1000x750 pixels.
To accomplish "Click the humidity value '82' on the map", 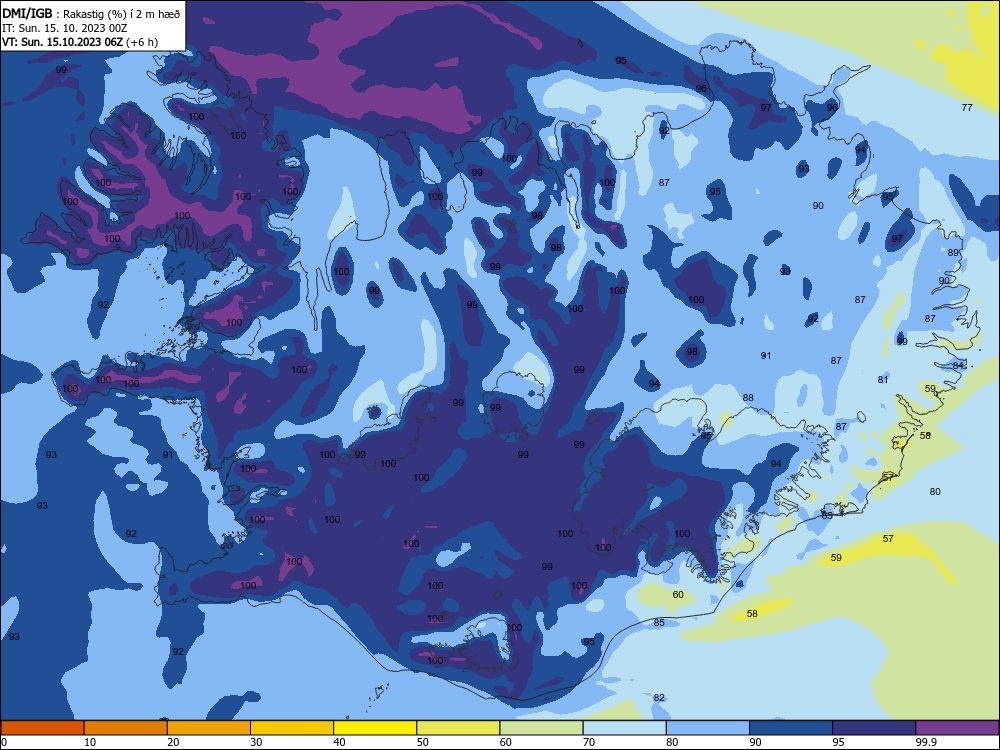I will [x=659, y=698].
